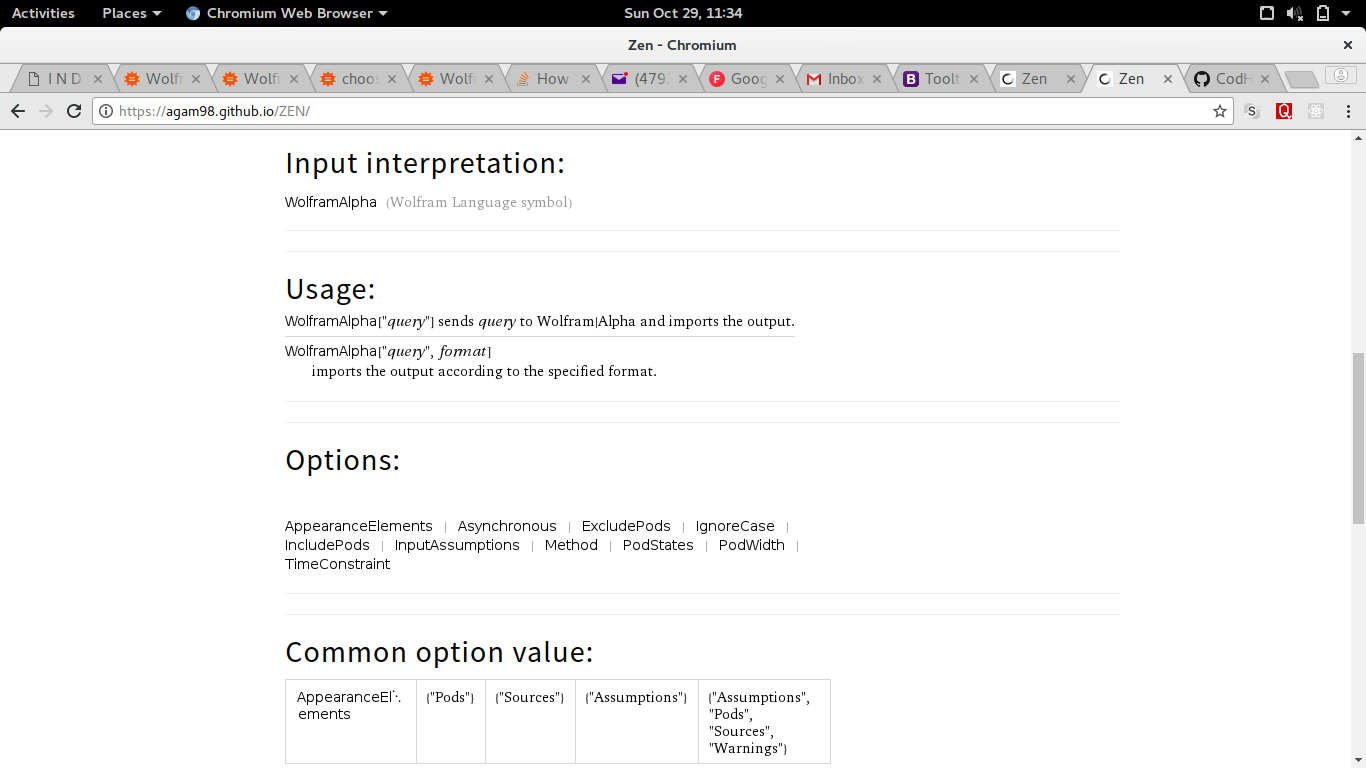
Task: Click the AppearanceElements option
Action: point(359,526)
